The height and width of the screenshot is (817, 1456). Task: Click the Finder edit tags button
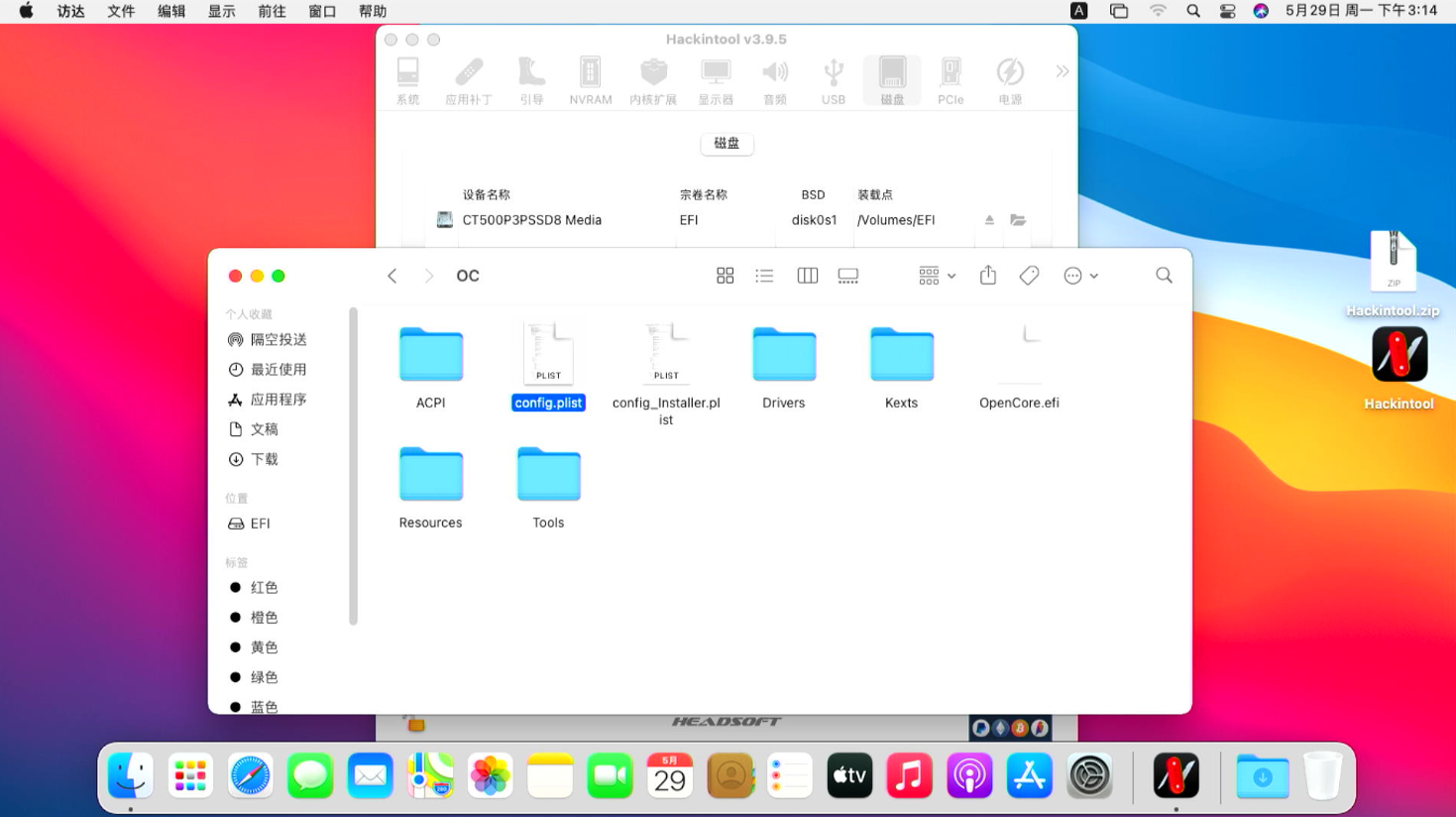[1030, 276]
